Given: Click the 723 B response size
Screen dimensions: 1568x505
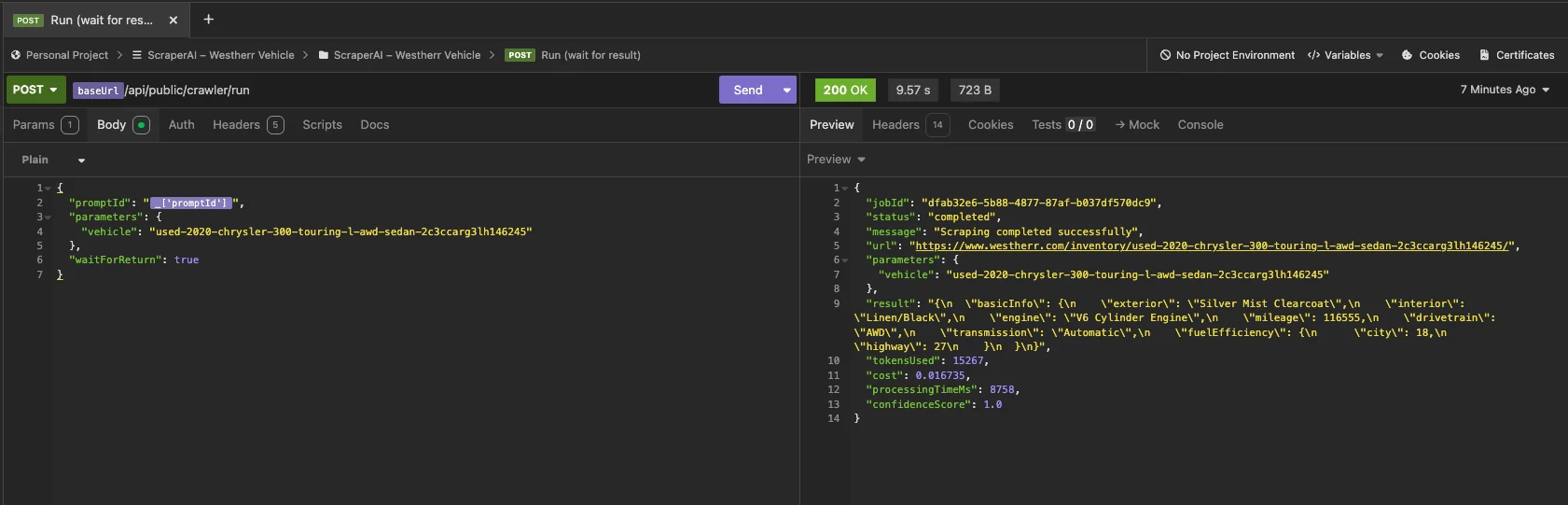Looking at the screenshot, I should (x=975, y=90).
